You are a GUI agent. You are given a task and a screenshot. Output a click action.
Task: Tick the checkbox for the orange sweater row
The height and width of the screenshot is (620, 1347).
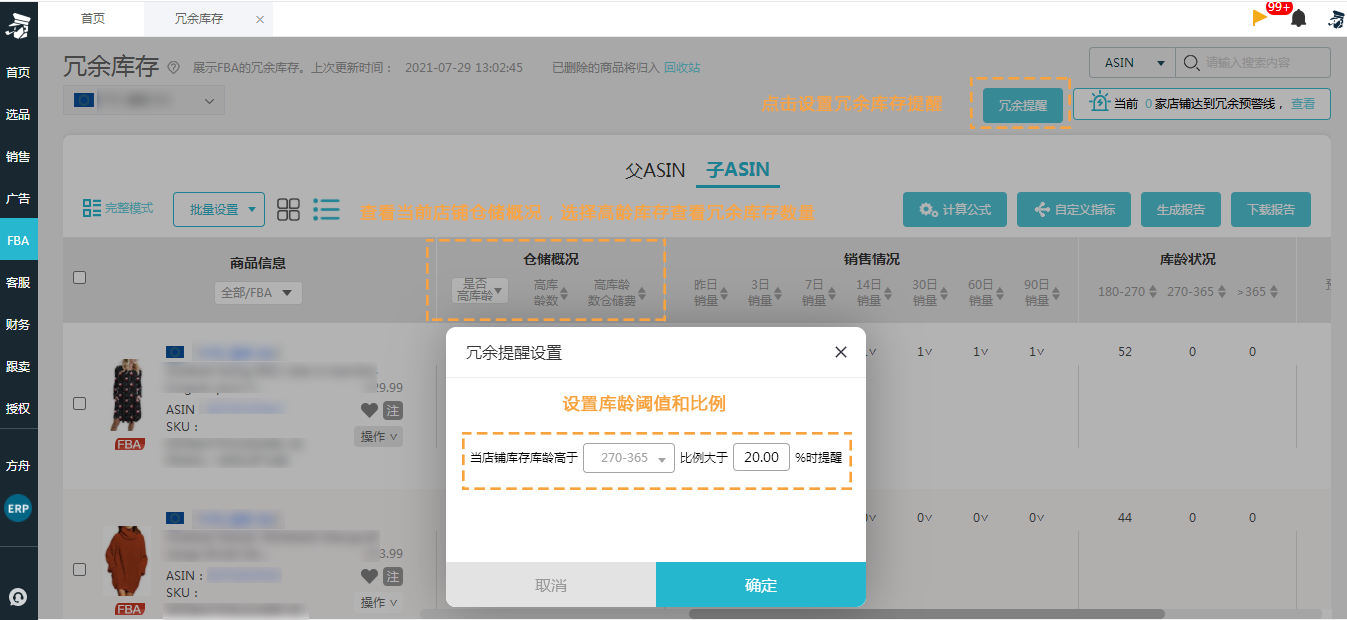[x=80, y=569]
